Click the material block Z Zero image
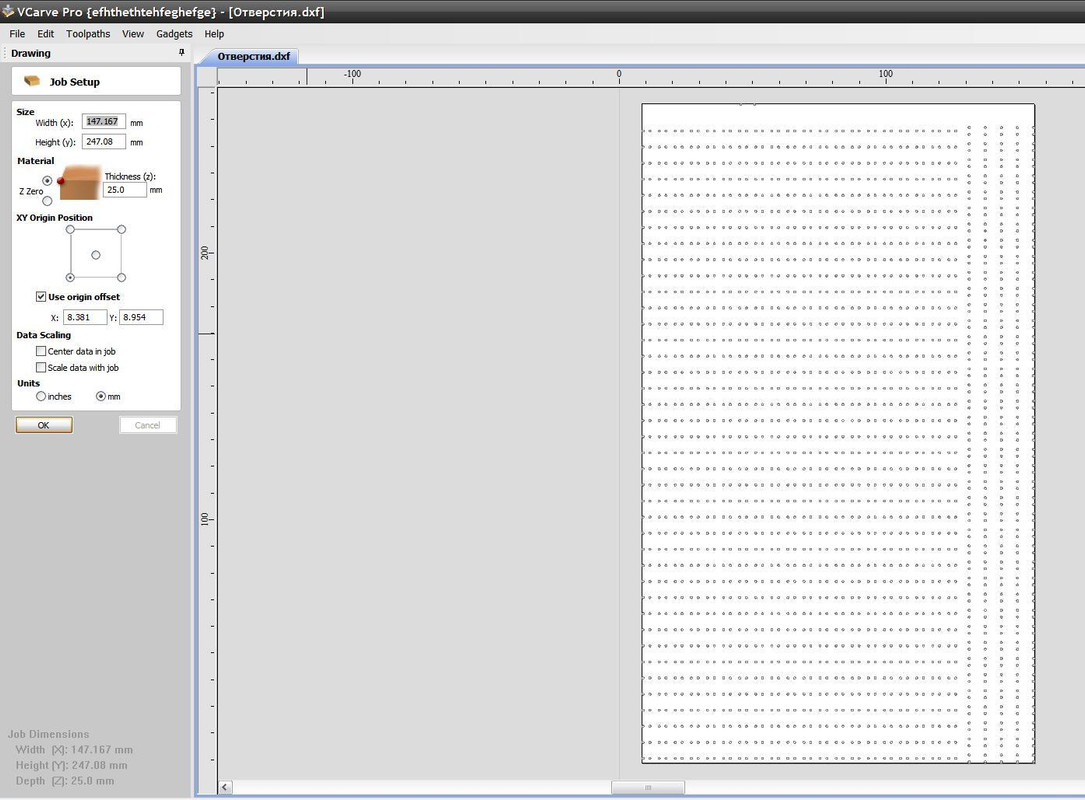The image size is (1085, 800). (80, 183)
